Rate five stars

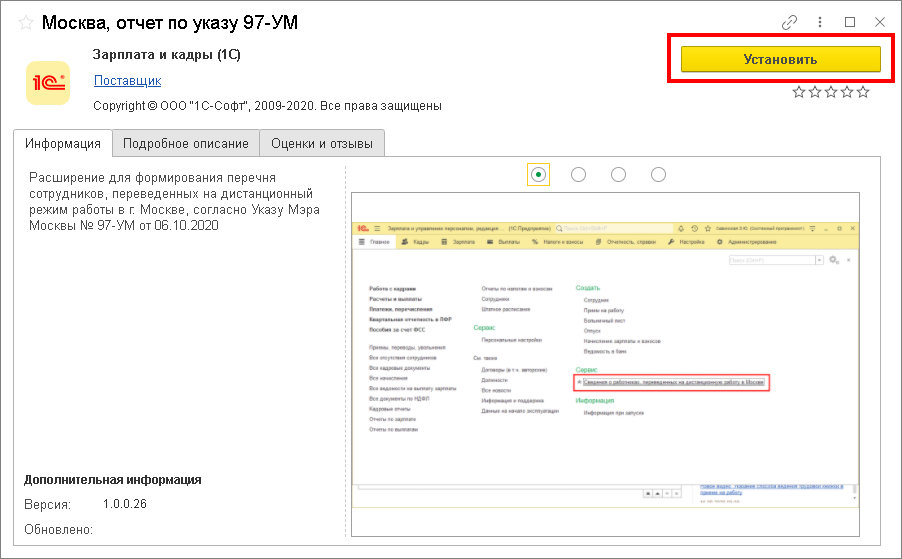coord(863,92)
